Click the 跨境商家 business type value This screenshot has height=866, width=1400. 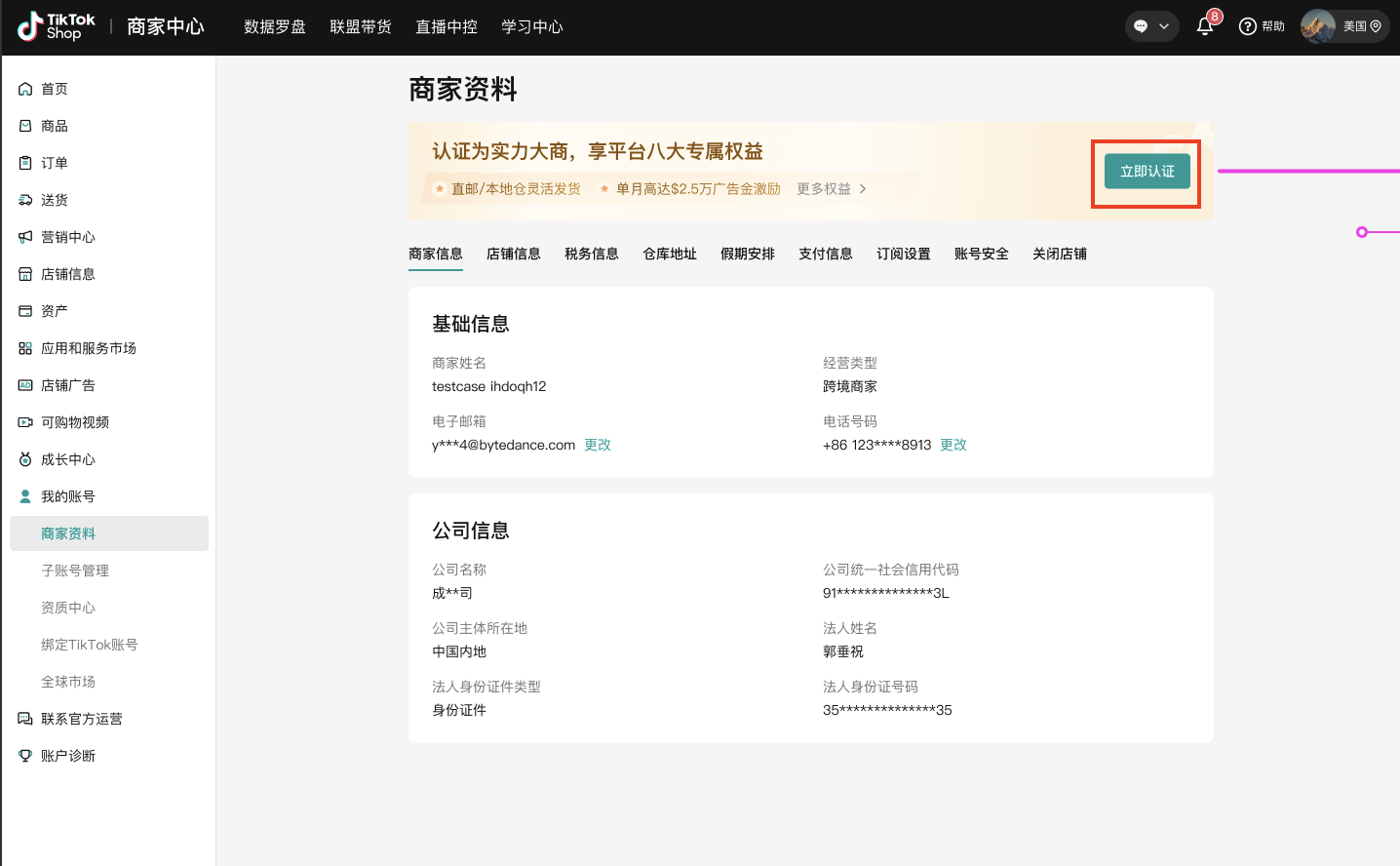(850, 386)
